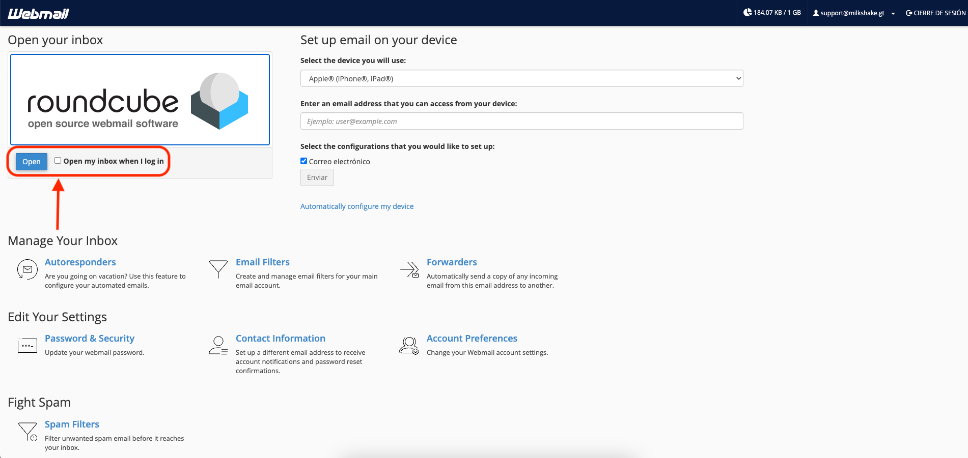Viewport: 968px width, 458px height.
Task: Expand the user account dropdown arrow
Action: click(x=893, y=13)
